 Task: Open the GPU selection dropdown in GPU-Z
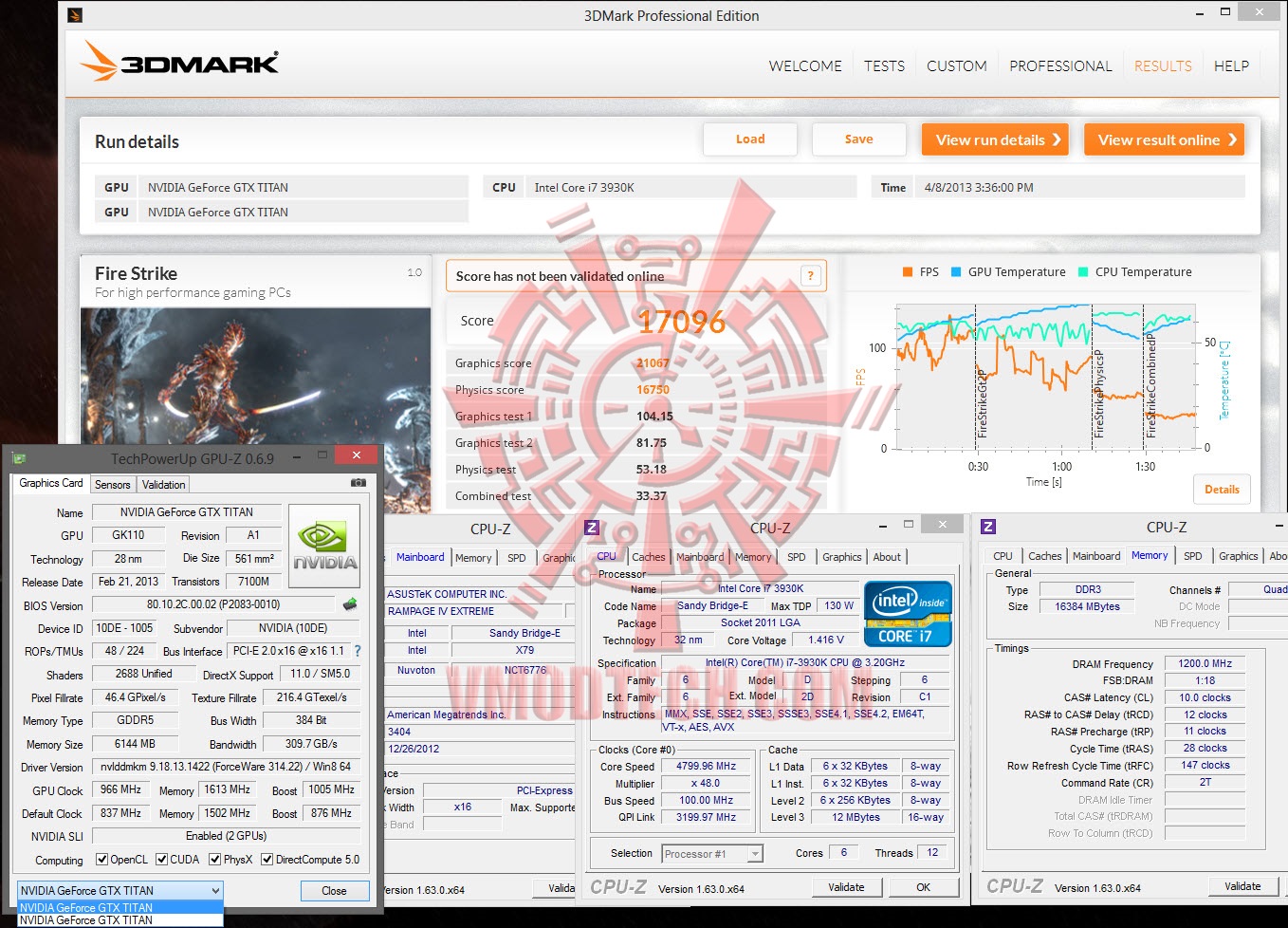point(120,890)
